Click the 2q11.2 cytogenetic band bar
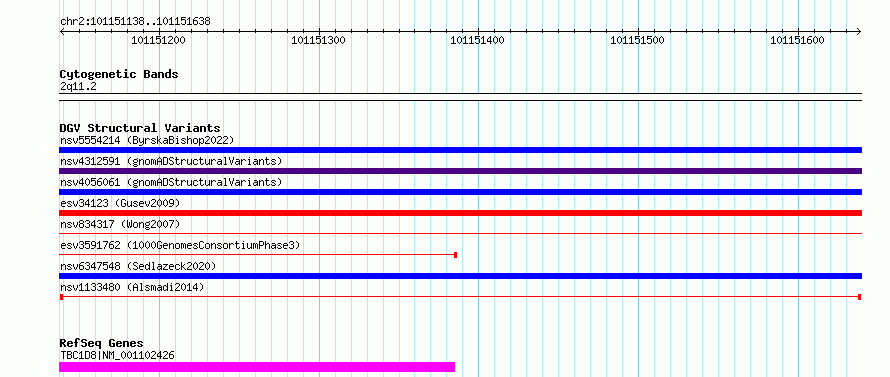 click(x=460, y=97)
